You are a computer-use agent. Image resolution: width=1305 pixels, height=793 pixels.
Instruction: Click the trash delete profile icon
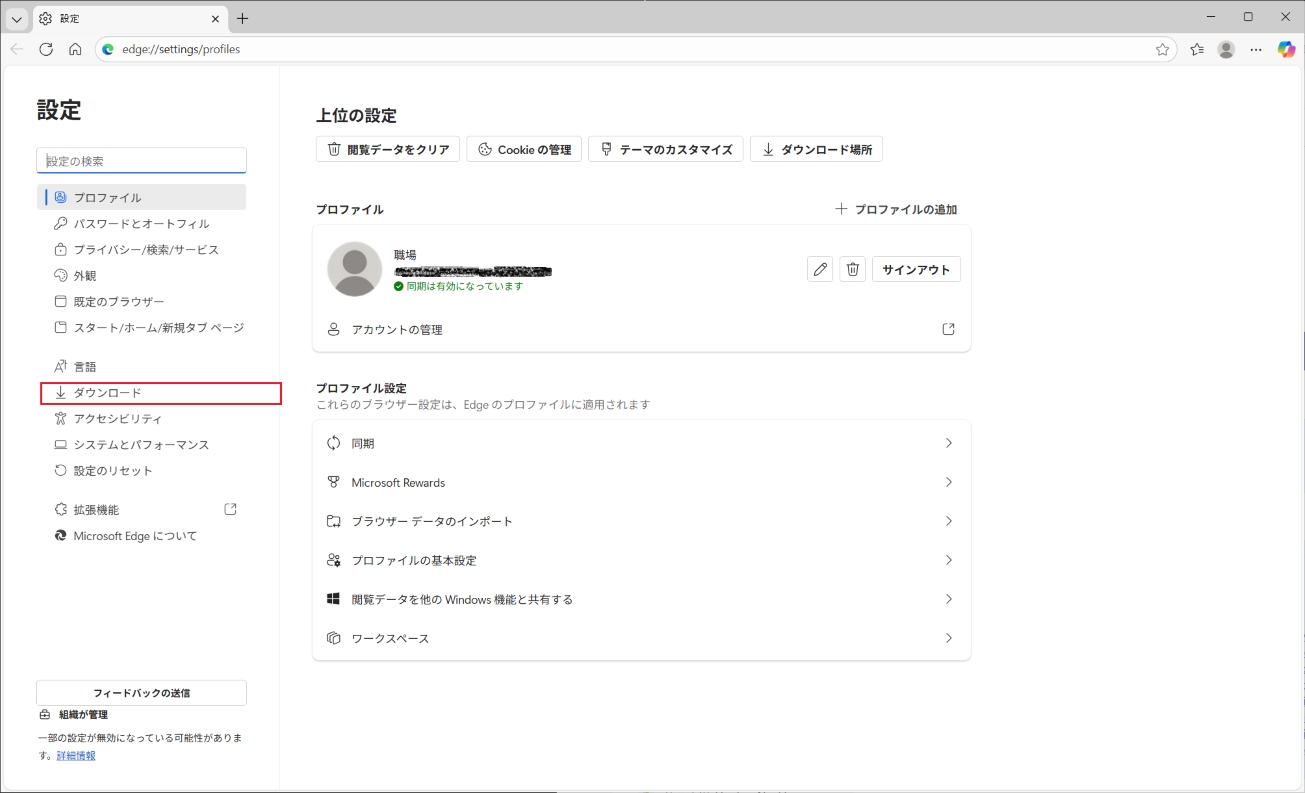tap(852, 269)
